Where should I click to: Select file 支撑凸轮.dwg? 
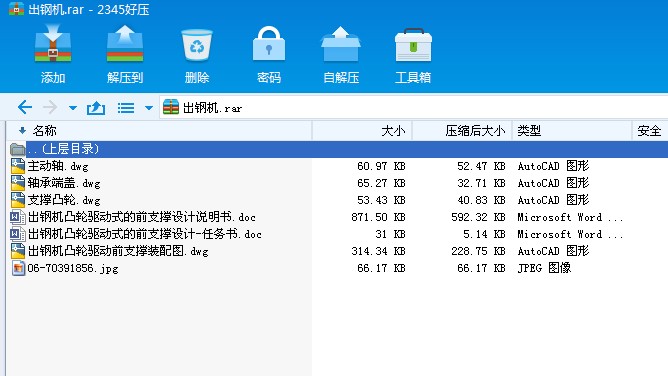(x=64, y=200)
